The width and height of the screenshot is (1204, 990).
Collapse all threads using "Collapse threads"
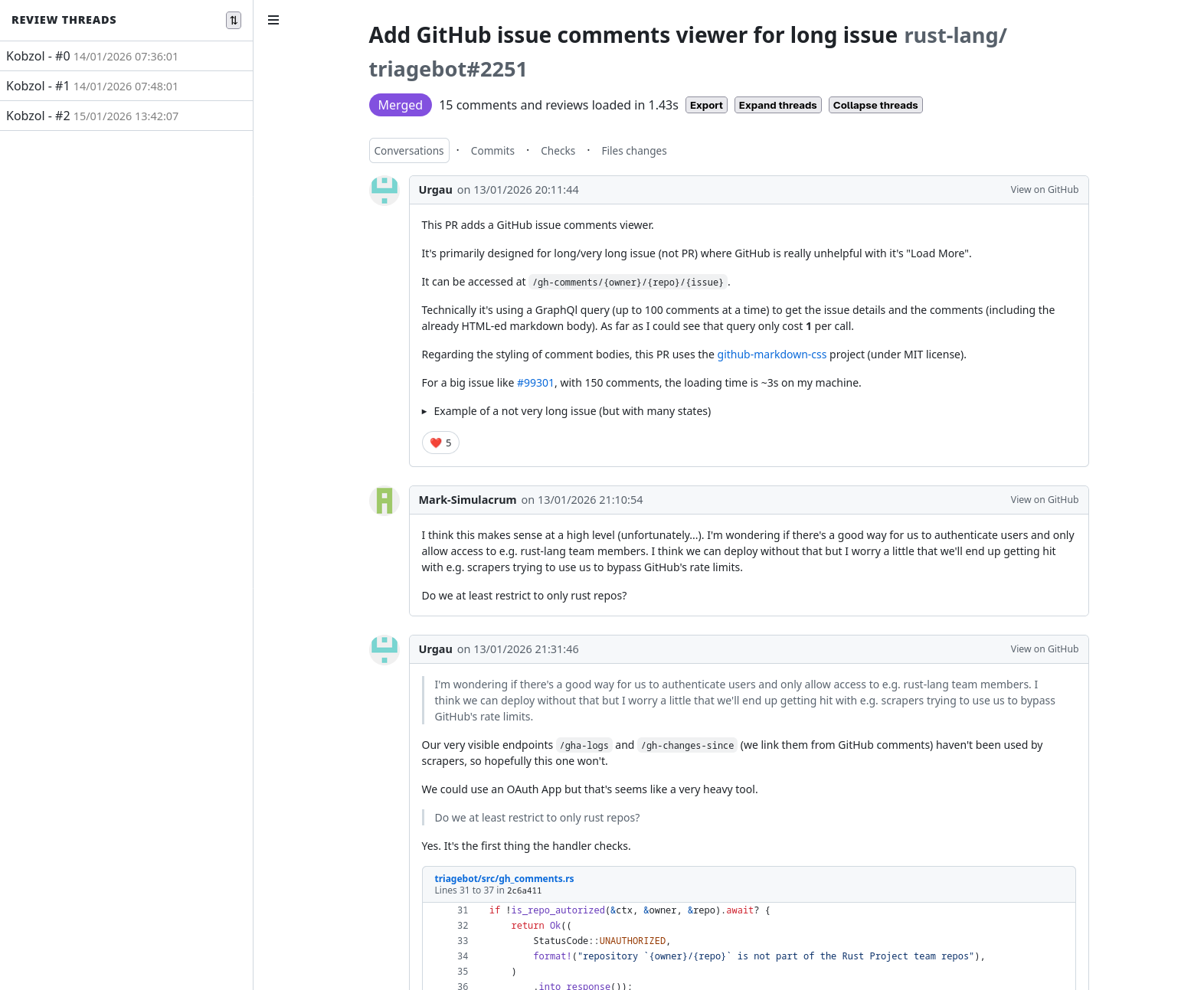(875, 105)
